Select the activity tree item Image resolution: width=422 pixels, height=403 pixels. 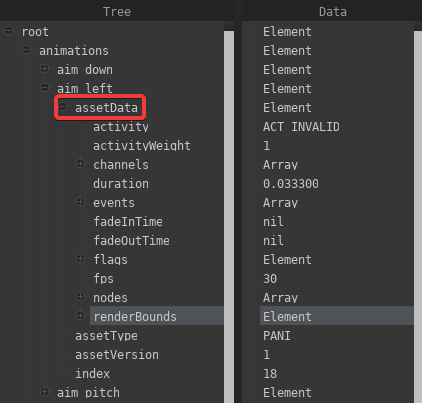(x=121, y=127)
